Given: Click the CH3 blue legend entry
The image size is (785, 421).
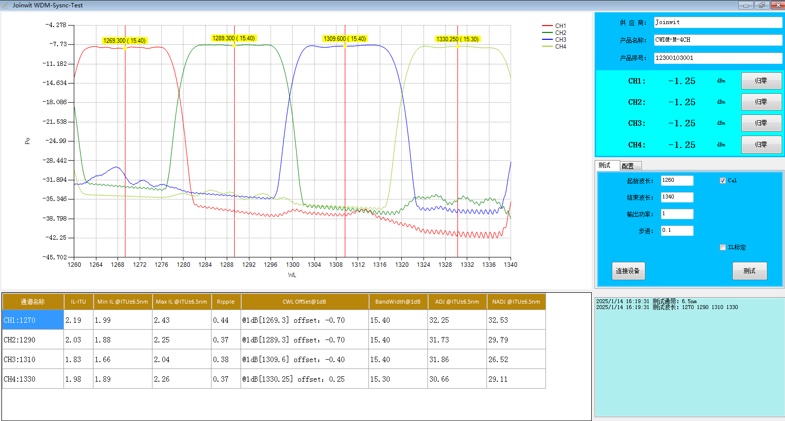Looking at the screenshot, I should point(554,40).
